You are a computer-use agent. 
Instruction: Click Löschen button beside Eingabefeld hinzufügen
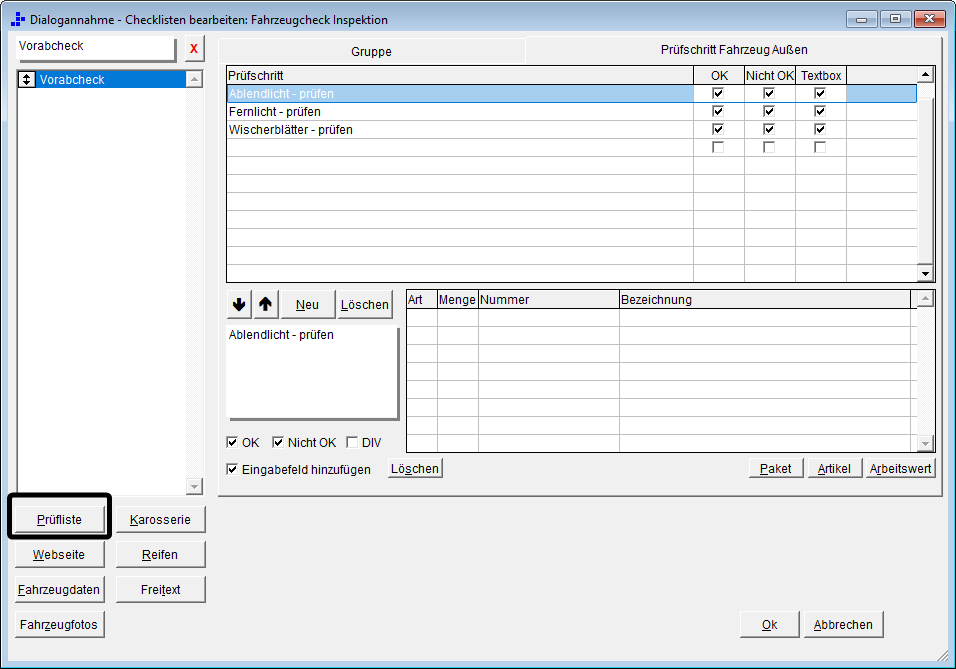[415, 468]
